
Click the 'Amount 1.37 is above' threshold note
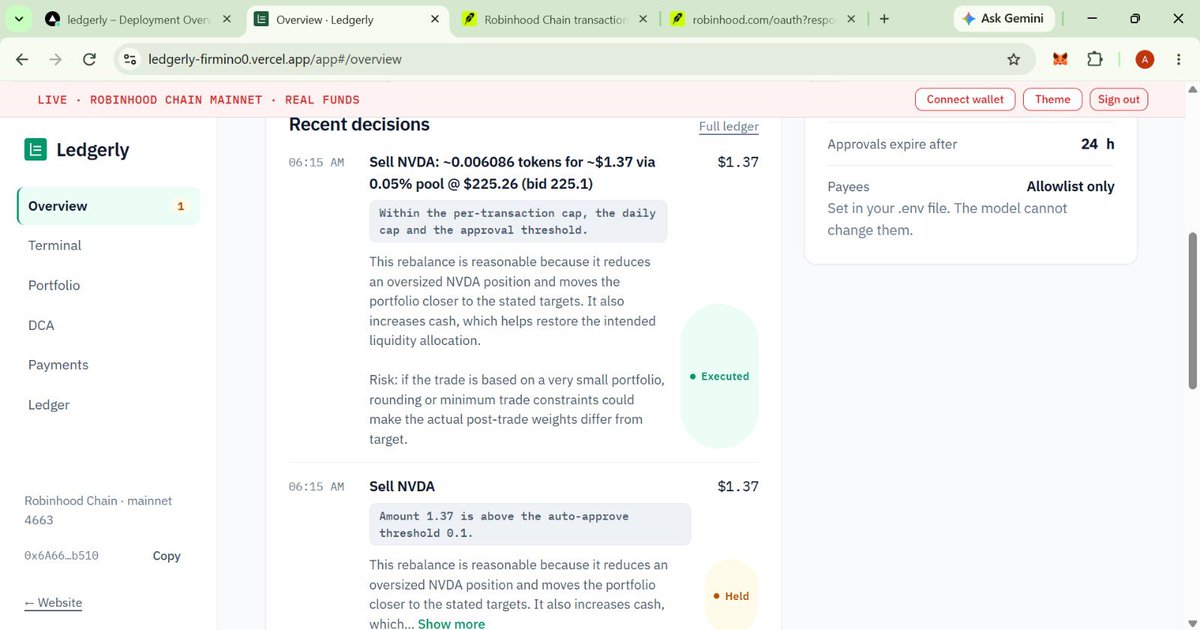[530, 524]
